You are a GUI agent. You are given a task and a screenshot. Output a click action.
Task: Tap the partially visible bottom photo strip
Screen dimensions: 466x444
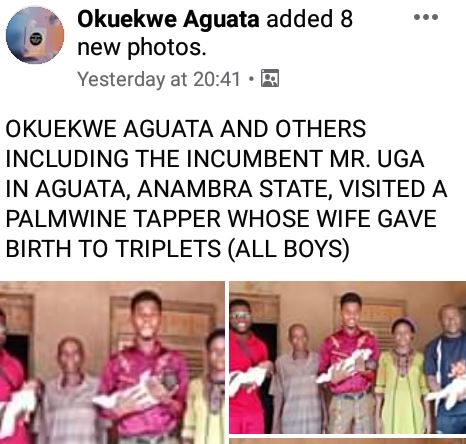click(348, 441)
